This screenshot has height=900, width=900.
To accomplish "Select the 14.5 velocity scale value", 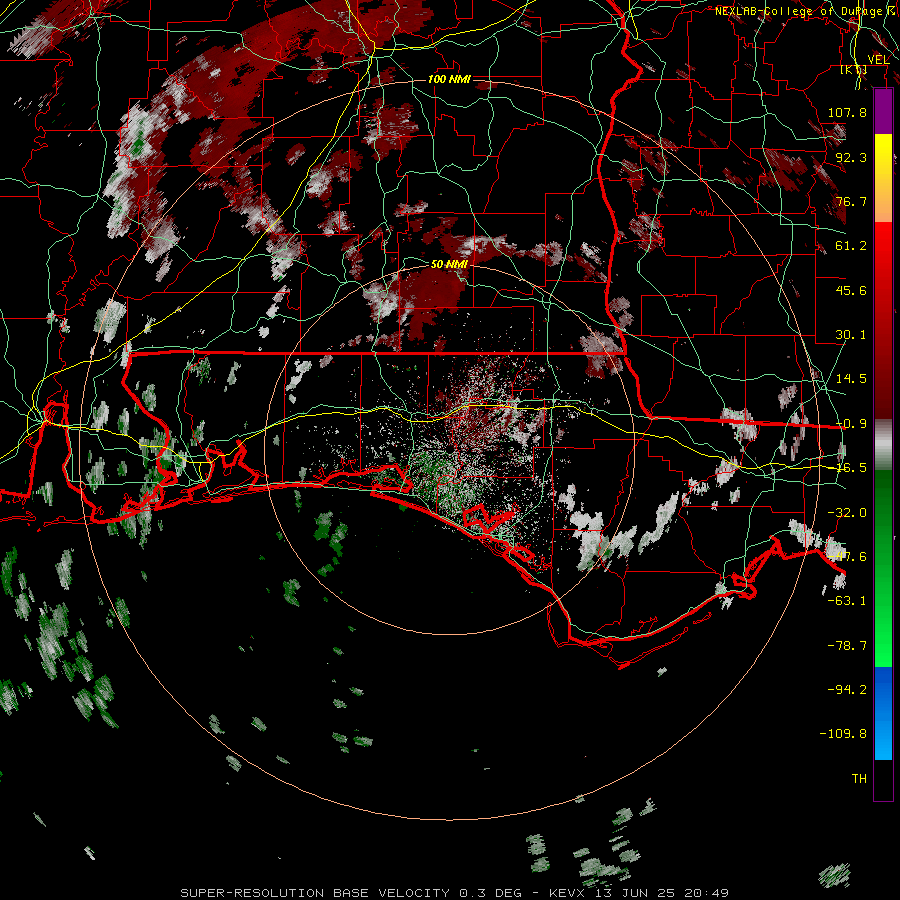I will click(x=851, y=379).
